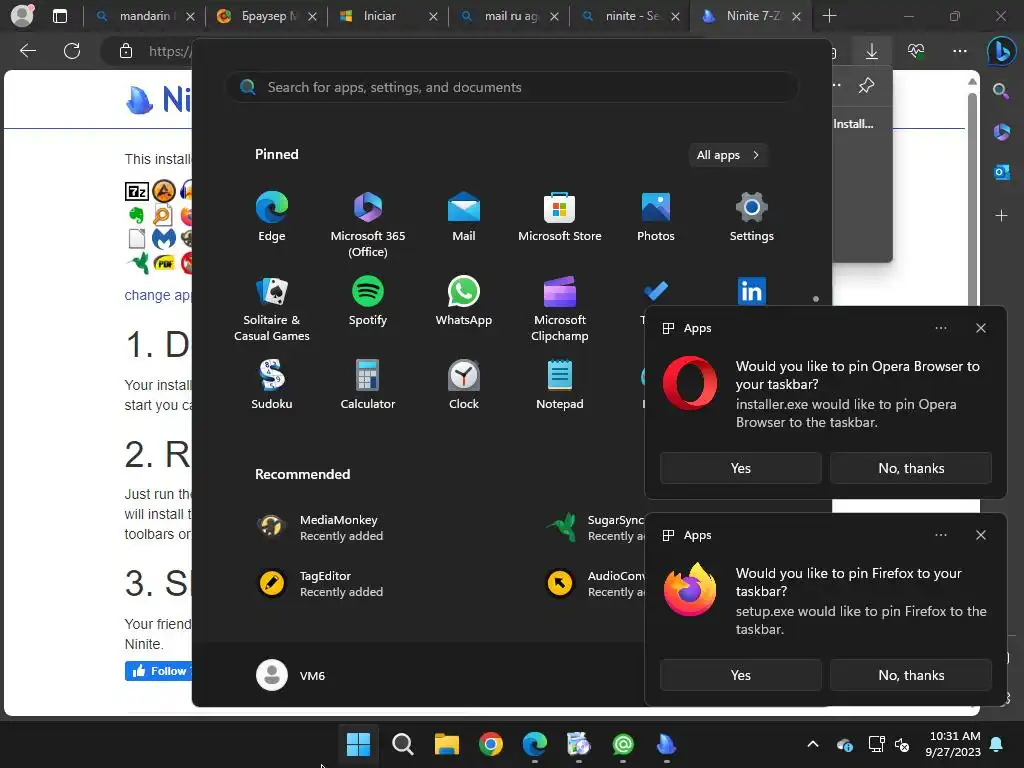Dismiss the Firefox pin notification
This screenshot has height=768, width=1024.
tap(981, 535)
